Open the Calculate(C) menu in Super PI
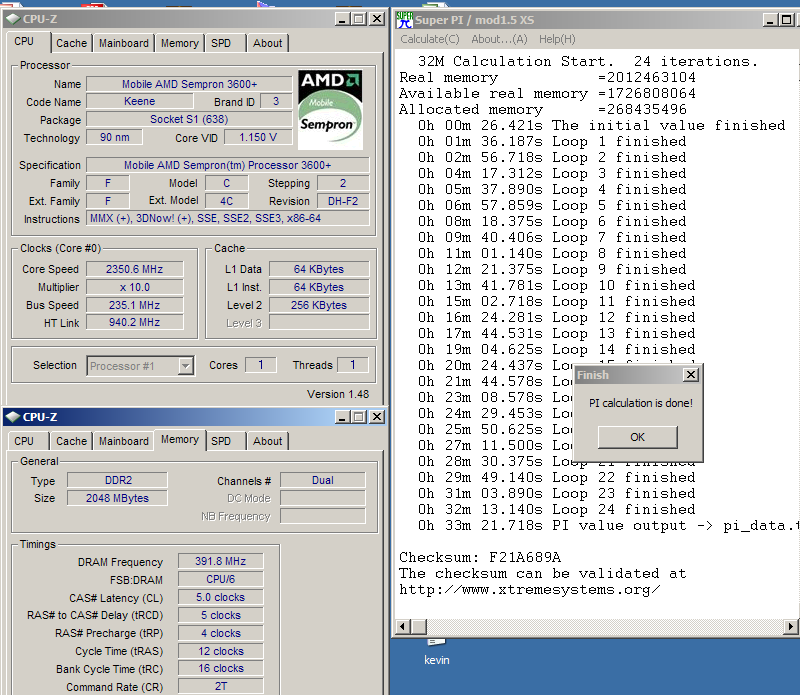This screenshot has height=695, width=800. click(x=430, y=39)
